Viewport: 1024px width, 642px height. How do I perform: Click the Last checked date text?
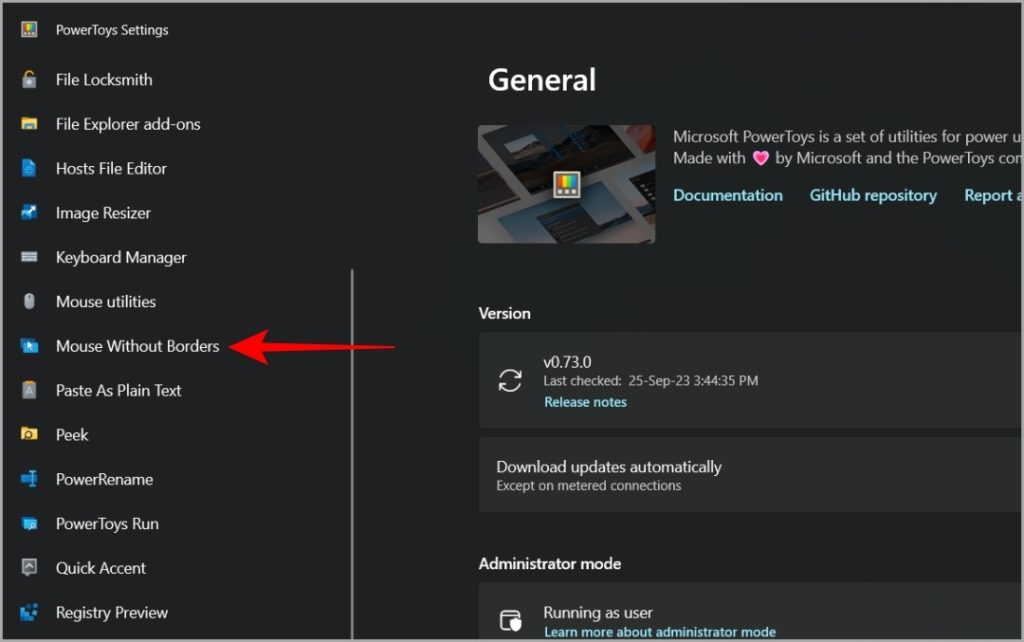point(650,381)
